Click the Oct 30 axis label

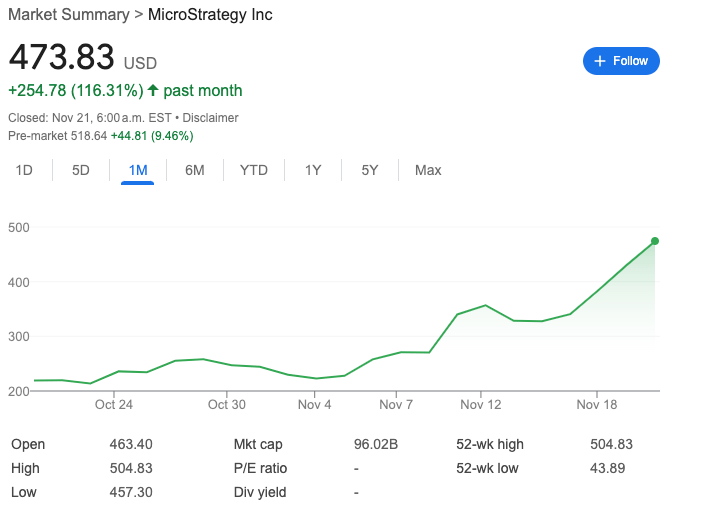[227, 404]
